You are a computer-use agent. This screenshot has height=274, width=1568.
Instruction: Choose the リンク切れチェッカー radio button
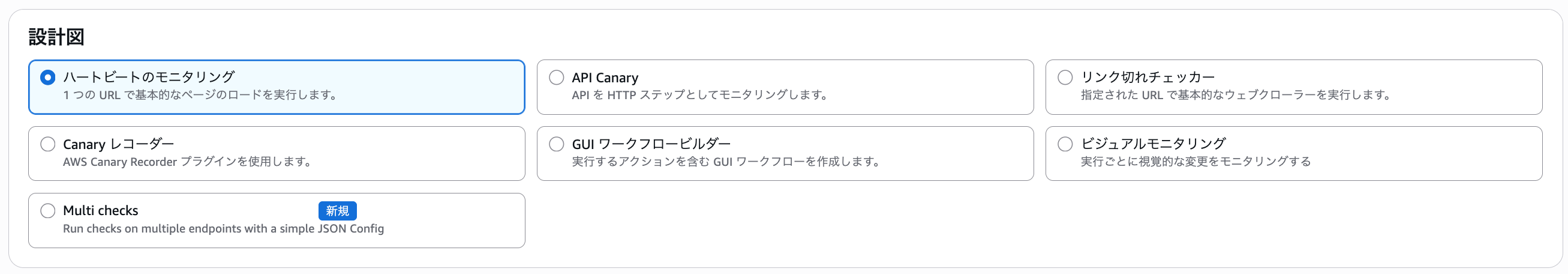click(1065, 78)
